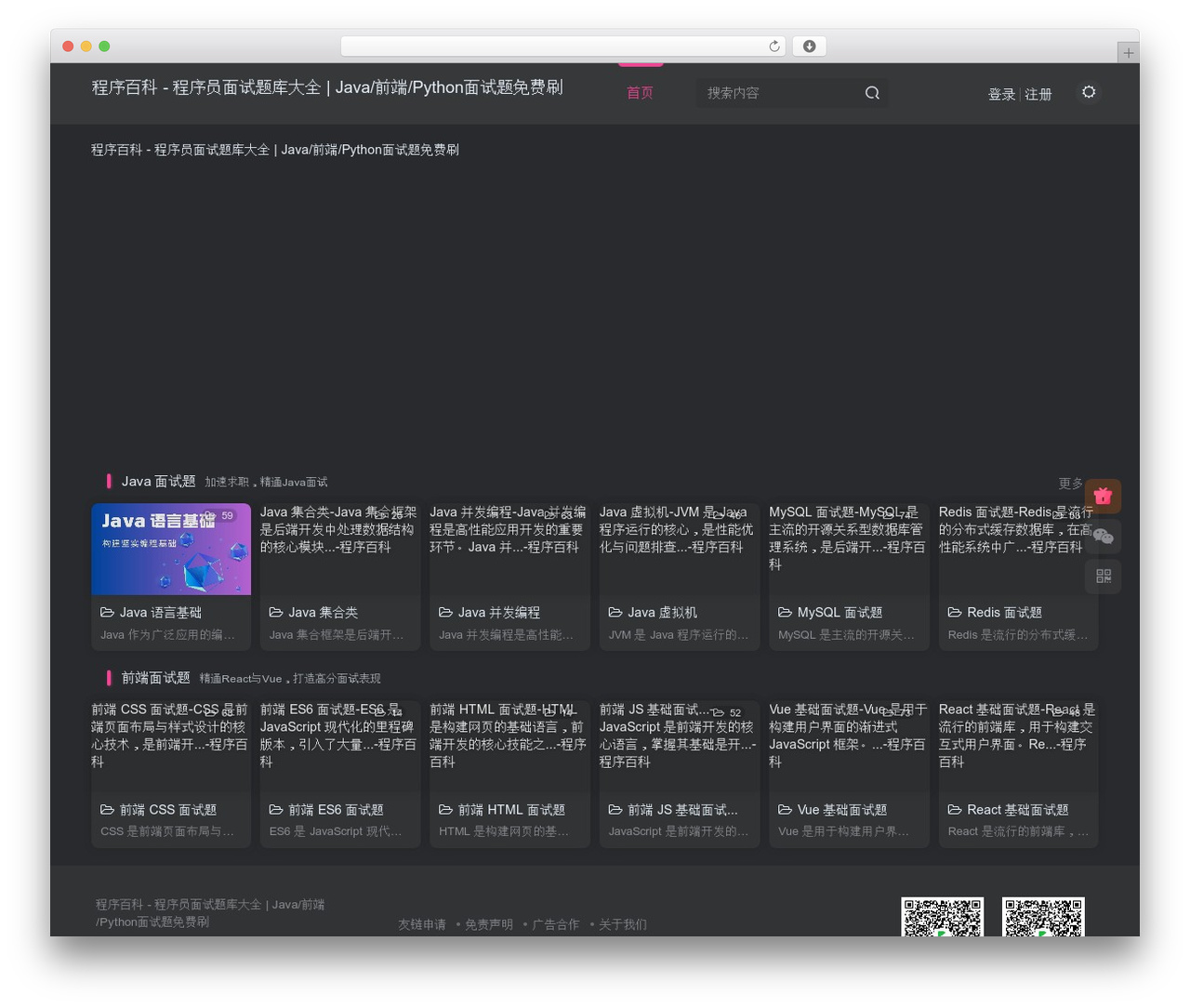Click folder icon beside React 基础面试题
The width and height of the screenshot is (1190, 1008).
(955, 810)
